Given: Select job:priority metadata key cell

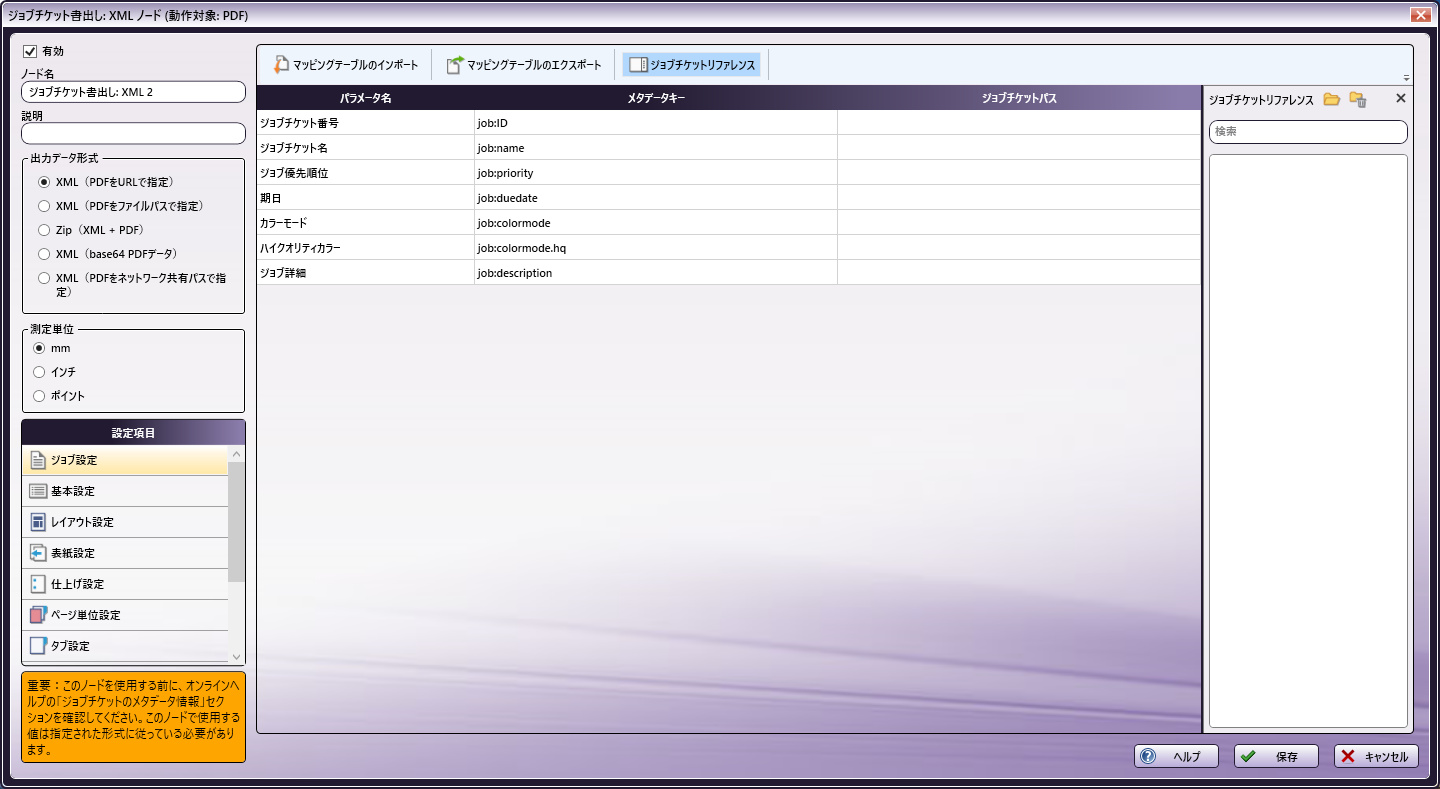Looking at the screenshot, I should click(x=656, y=173).
